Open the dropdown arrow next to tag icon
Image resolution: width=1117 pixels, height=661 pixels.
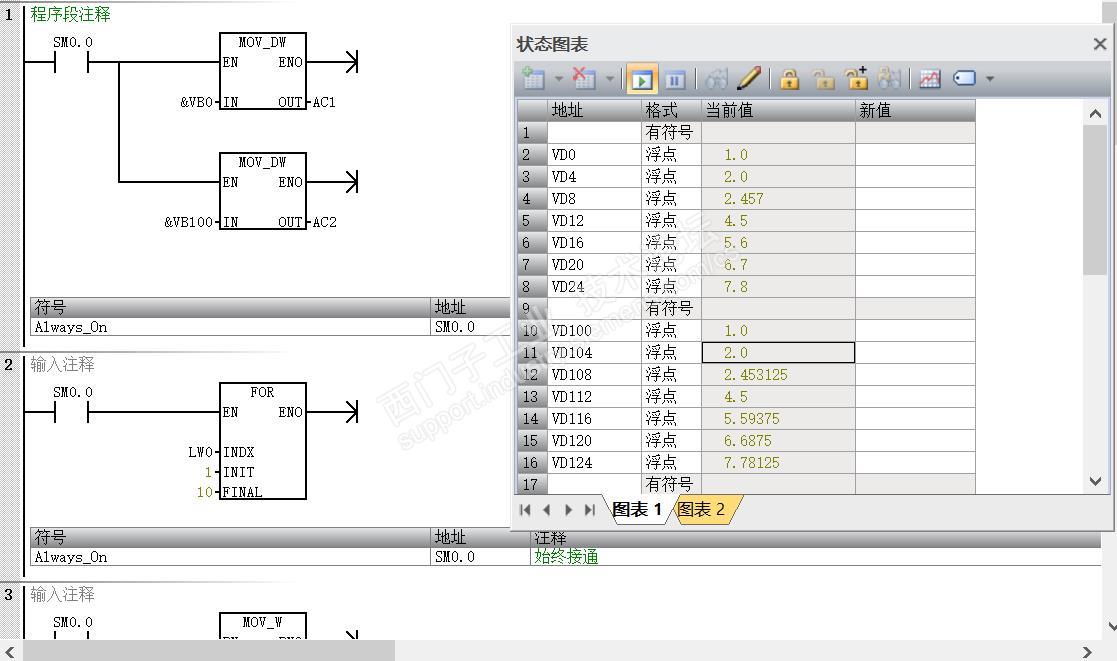pos(989,79)
